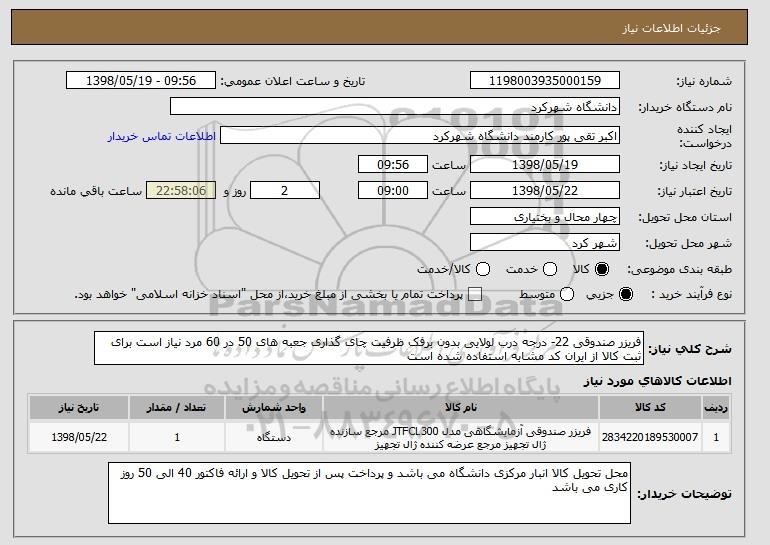Click item code 2834220189530007 cell
770x545 pixels.
click(650, 437)
